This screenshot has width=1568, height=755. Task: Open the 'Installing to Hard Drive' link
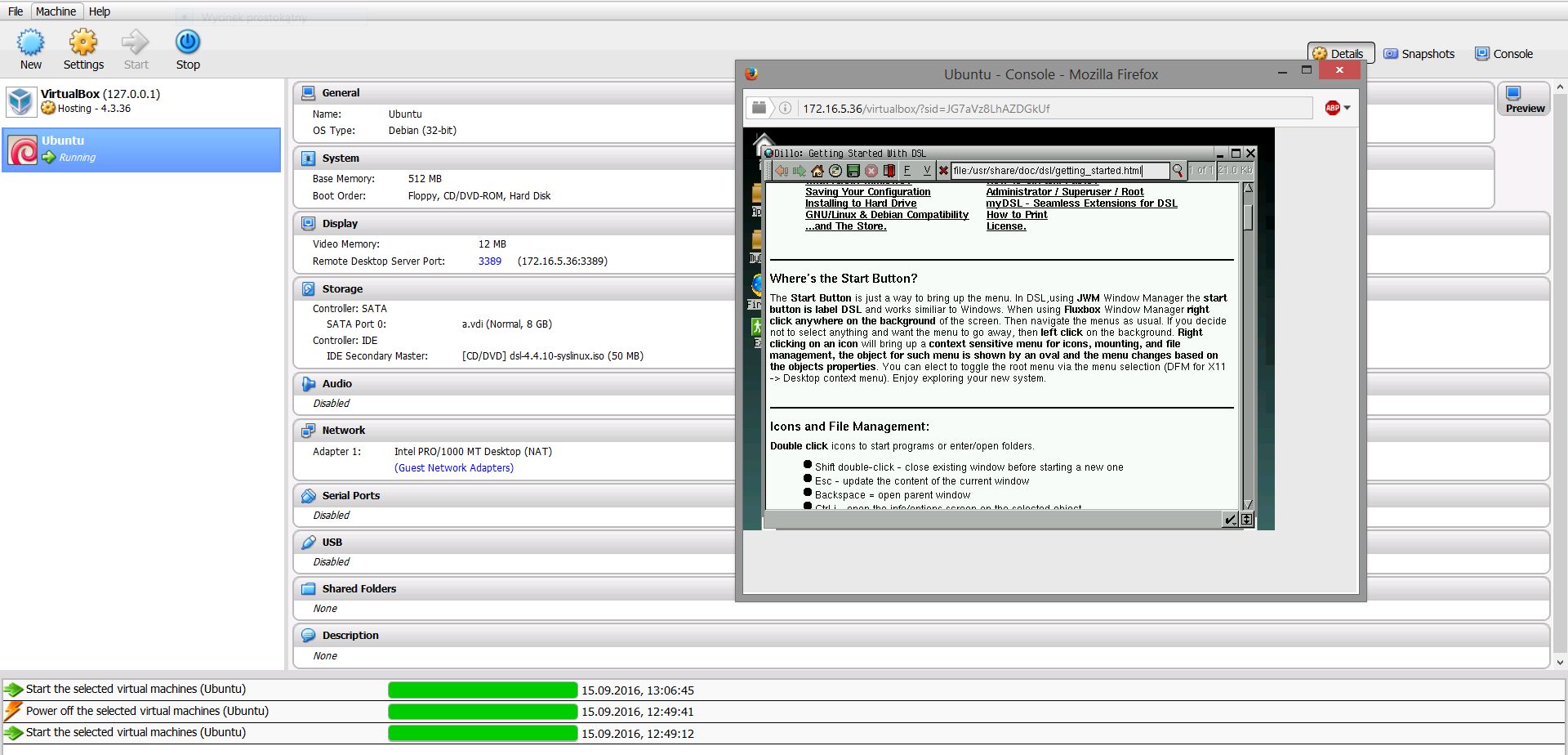(x=861, y=203)
